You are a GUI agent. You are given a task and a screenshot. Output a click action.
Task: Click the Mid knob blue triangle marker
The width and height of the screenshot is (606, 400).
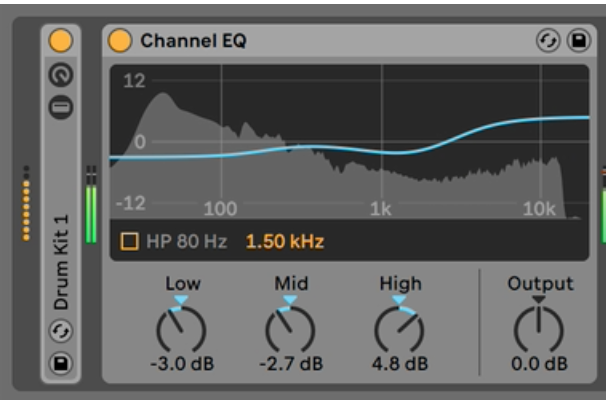pyautogui.click(x=290, y=300)
